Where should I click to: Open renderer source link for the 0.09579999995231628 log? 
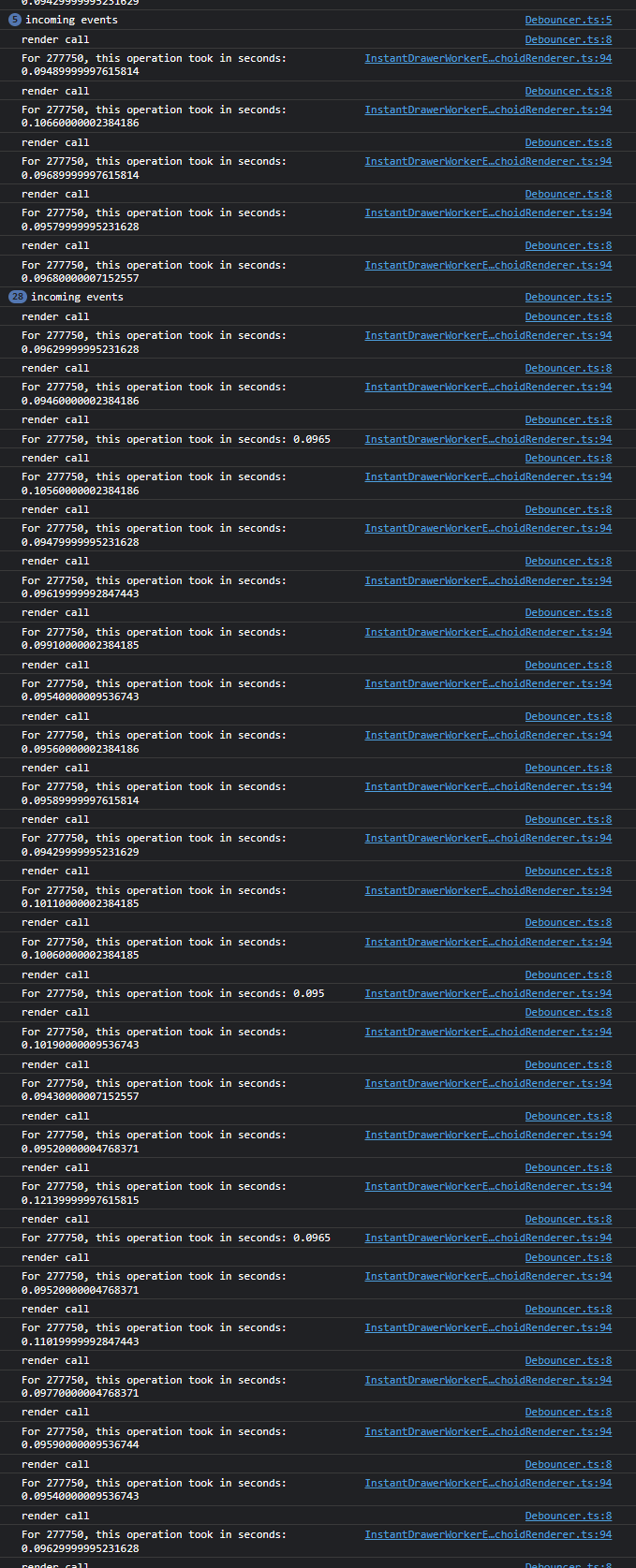pos(488,212)
